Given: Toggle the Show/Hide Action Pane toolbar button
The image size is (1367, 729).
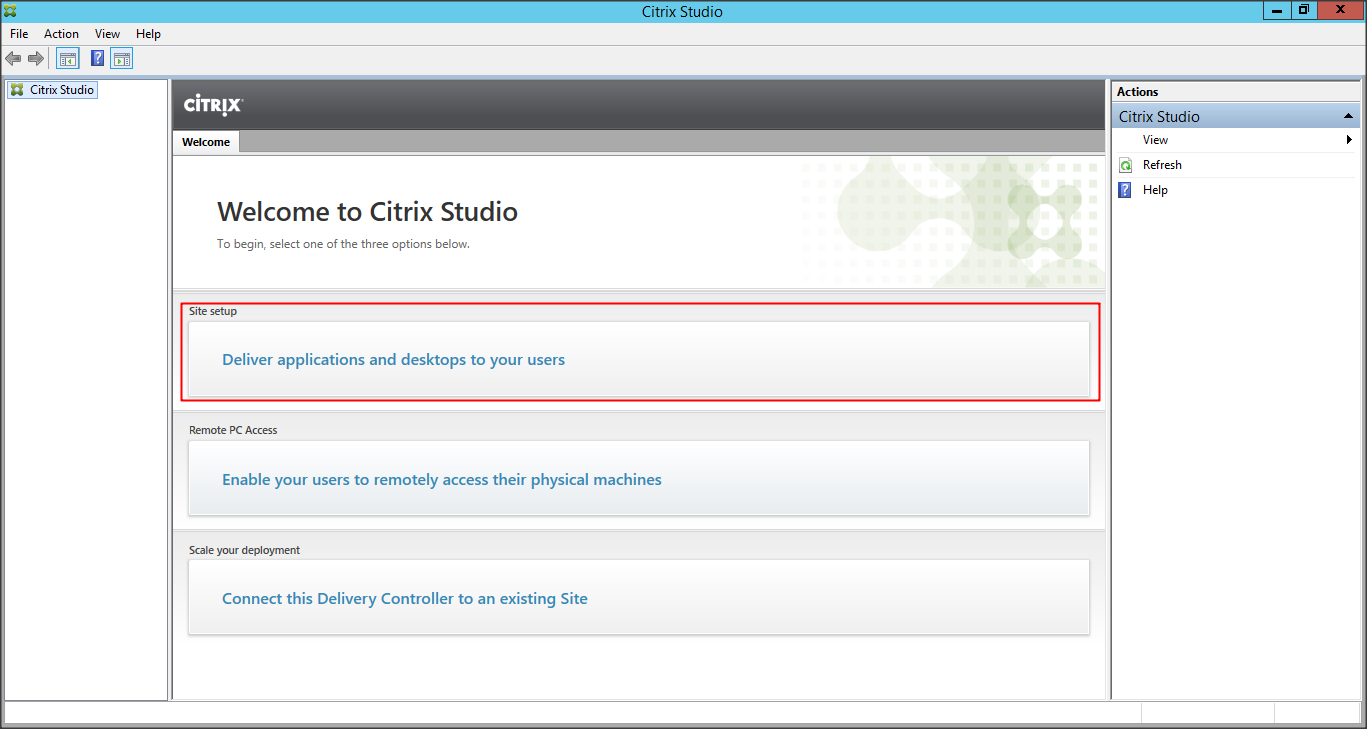Looking at the screenshot, I should (121, 59).
